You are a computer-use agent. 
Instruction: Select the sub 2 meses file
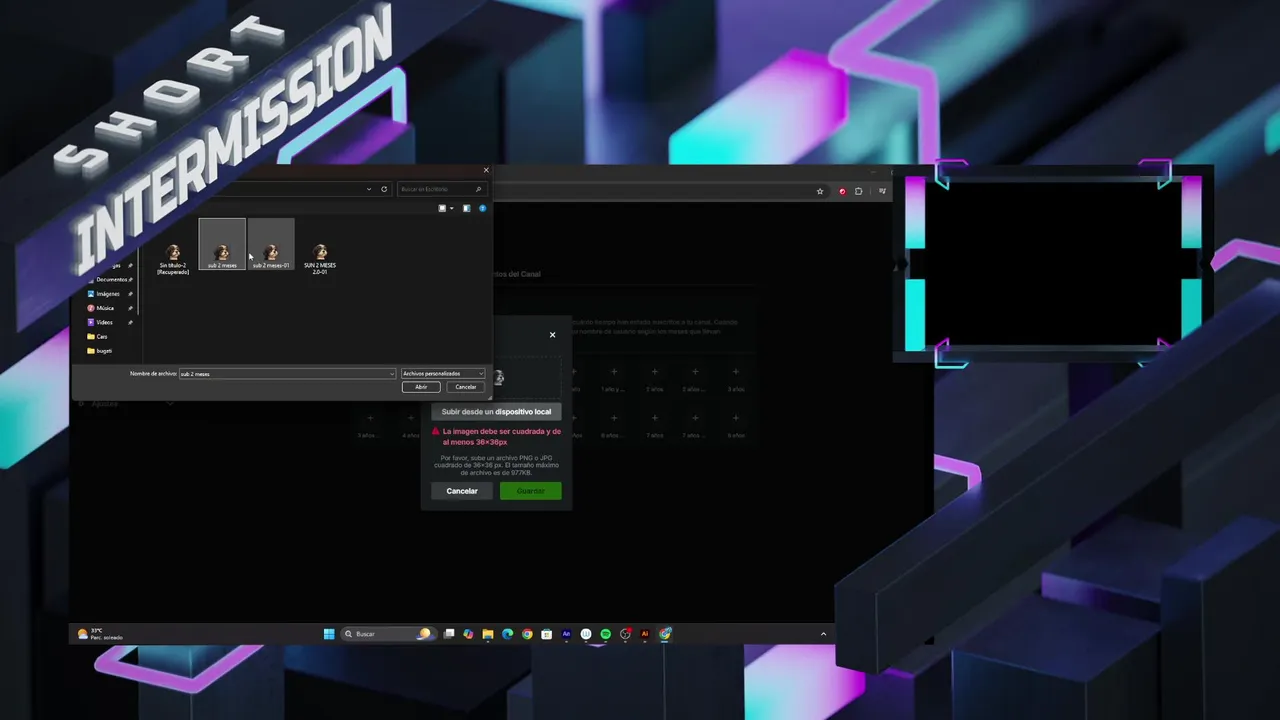tap(222, 245)
